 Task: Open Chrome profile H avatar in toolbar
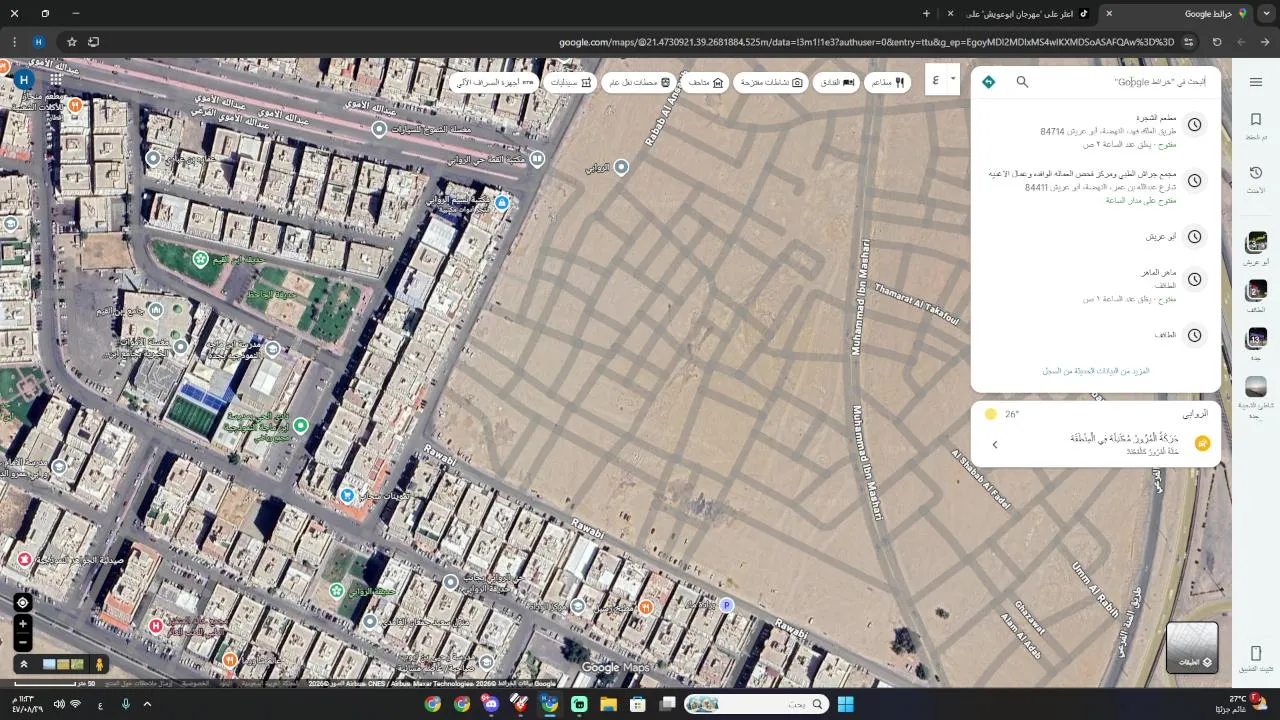pos(39,42)
